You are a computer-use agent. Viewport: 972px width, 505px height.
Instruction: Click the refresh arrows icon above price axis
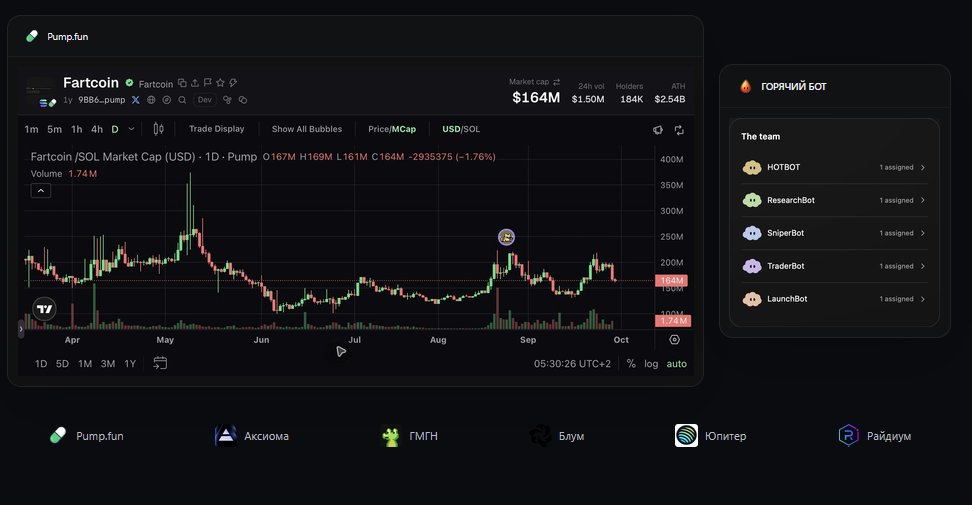point(679,130)
